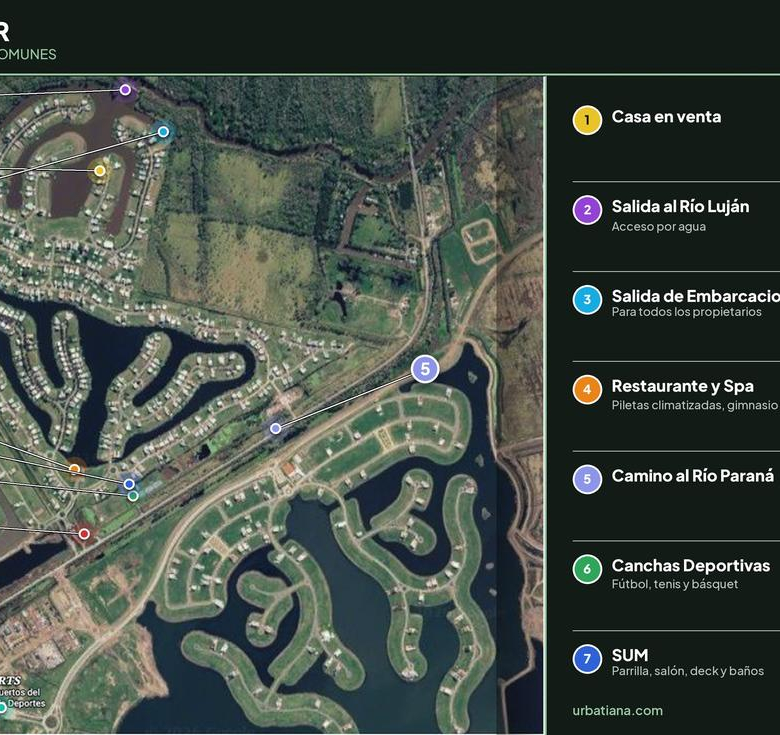The image size is (780, 735).
Task: Click the 'Restaurante y Spa' label
Action: pyautogui.click(x=682, y=386)
